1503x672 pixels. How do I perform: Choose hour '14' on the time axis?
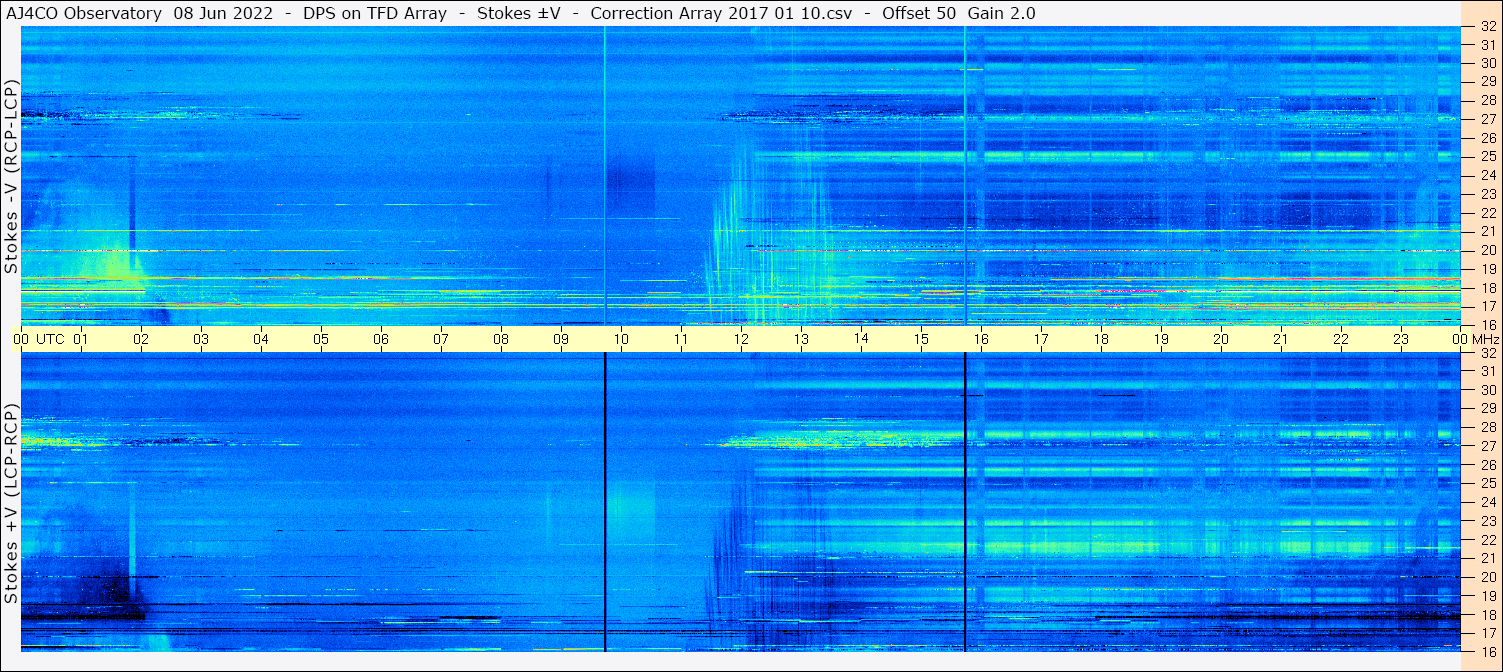point(861,339)
